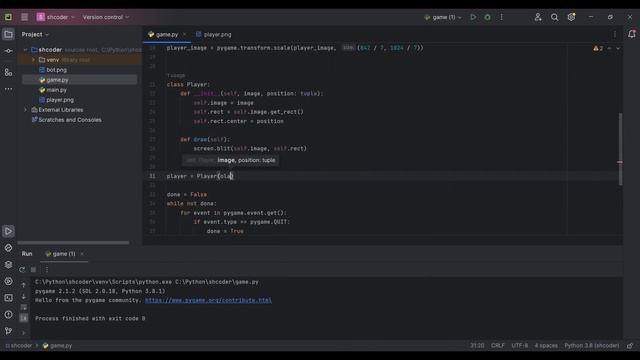Show more tool windows ellipsis

(x=8, y=89)
